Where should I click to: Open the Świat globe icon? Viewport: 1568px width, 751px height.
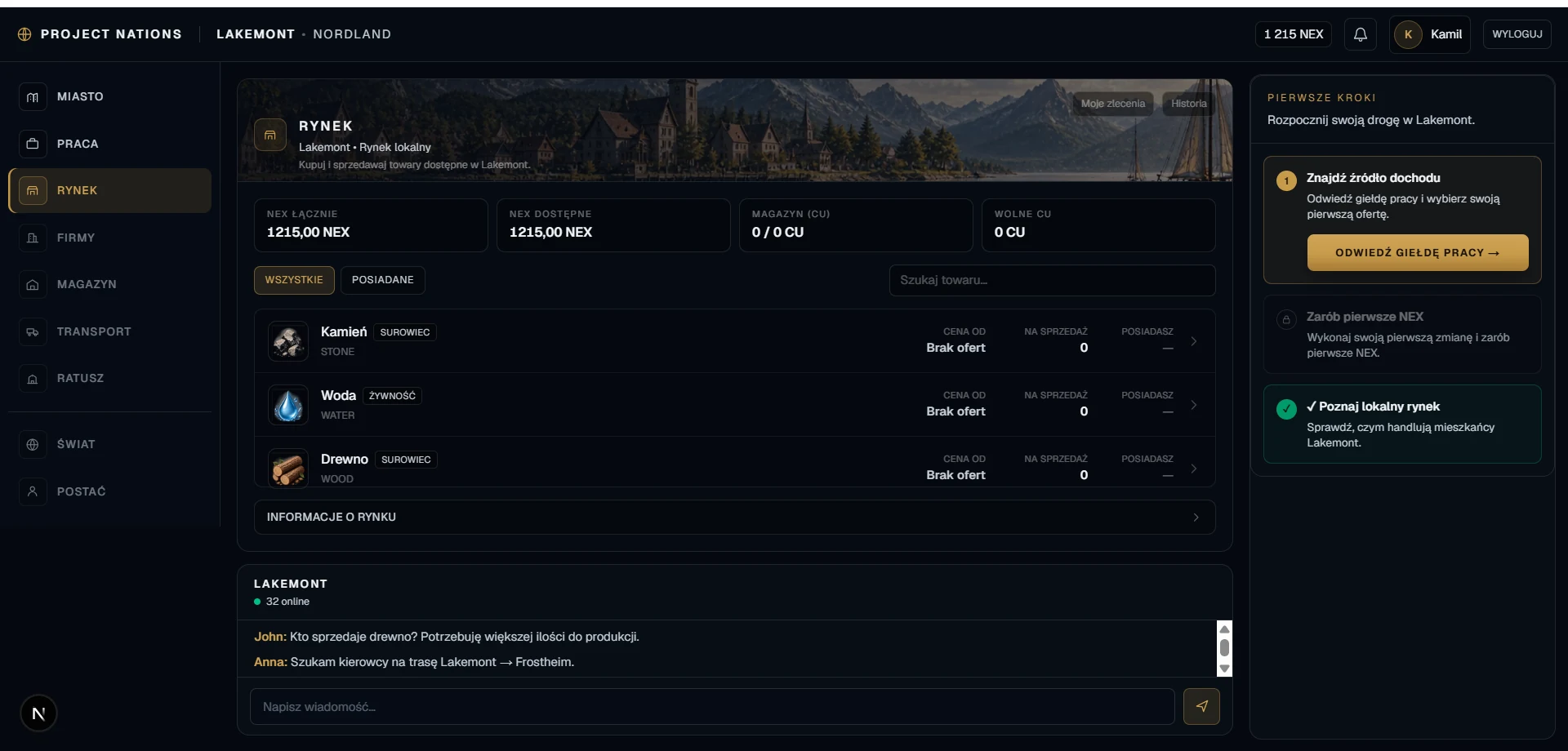[33, 445]
